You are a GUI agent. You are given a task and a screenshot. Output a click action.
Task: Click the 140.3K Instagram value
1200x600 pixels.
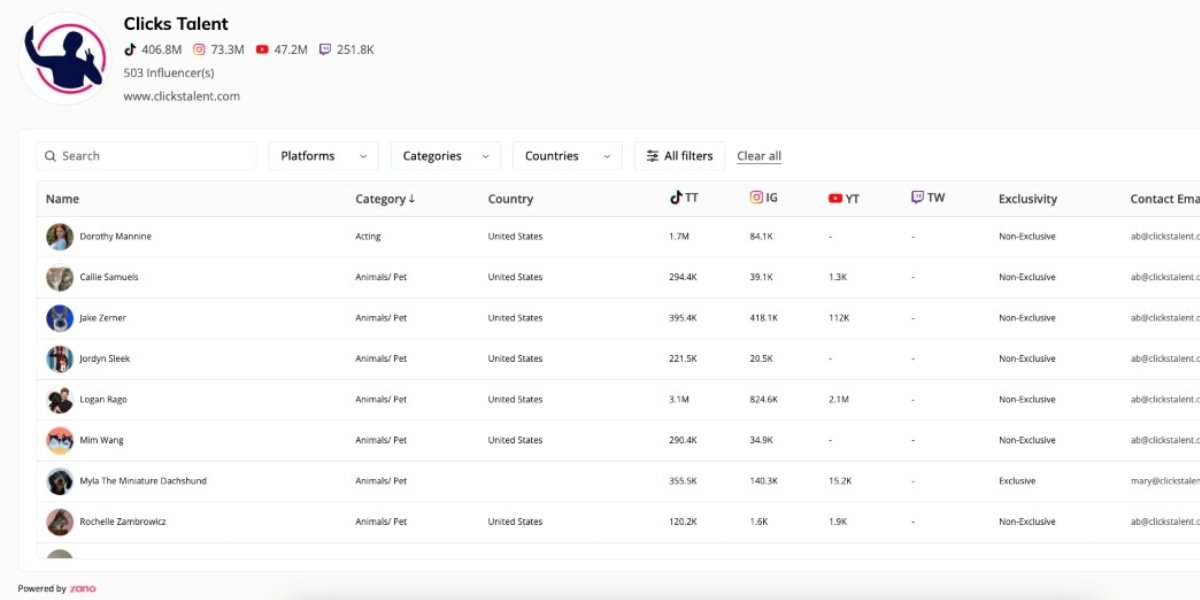click(763, 481)
